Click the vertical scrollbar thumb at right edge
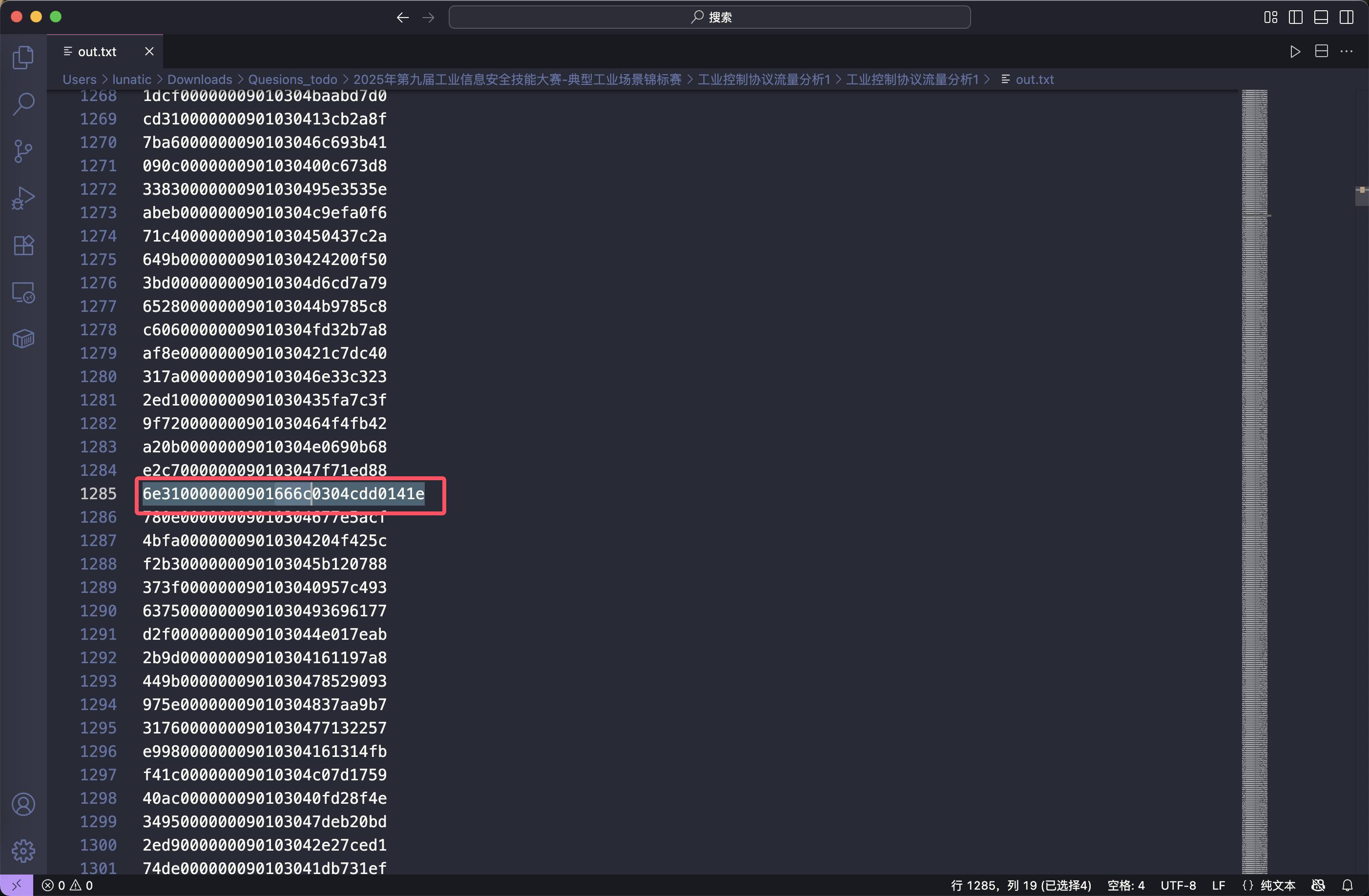 [1362, 196]
